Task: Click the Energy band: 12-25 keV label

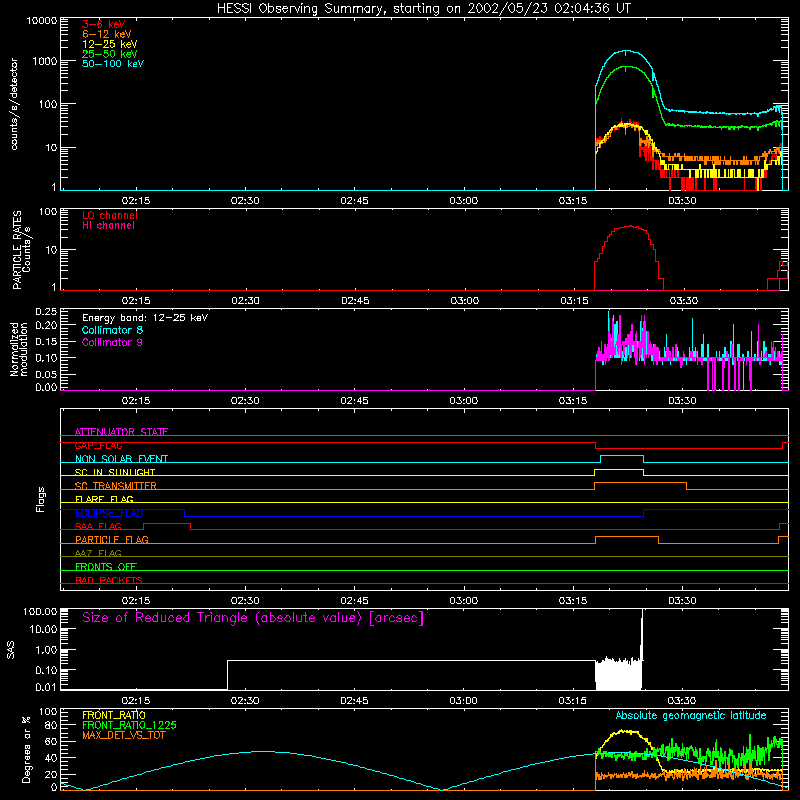Action: (145, 318)
